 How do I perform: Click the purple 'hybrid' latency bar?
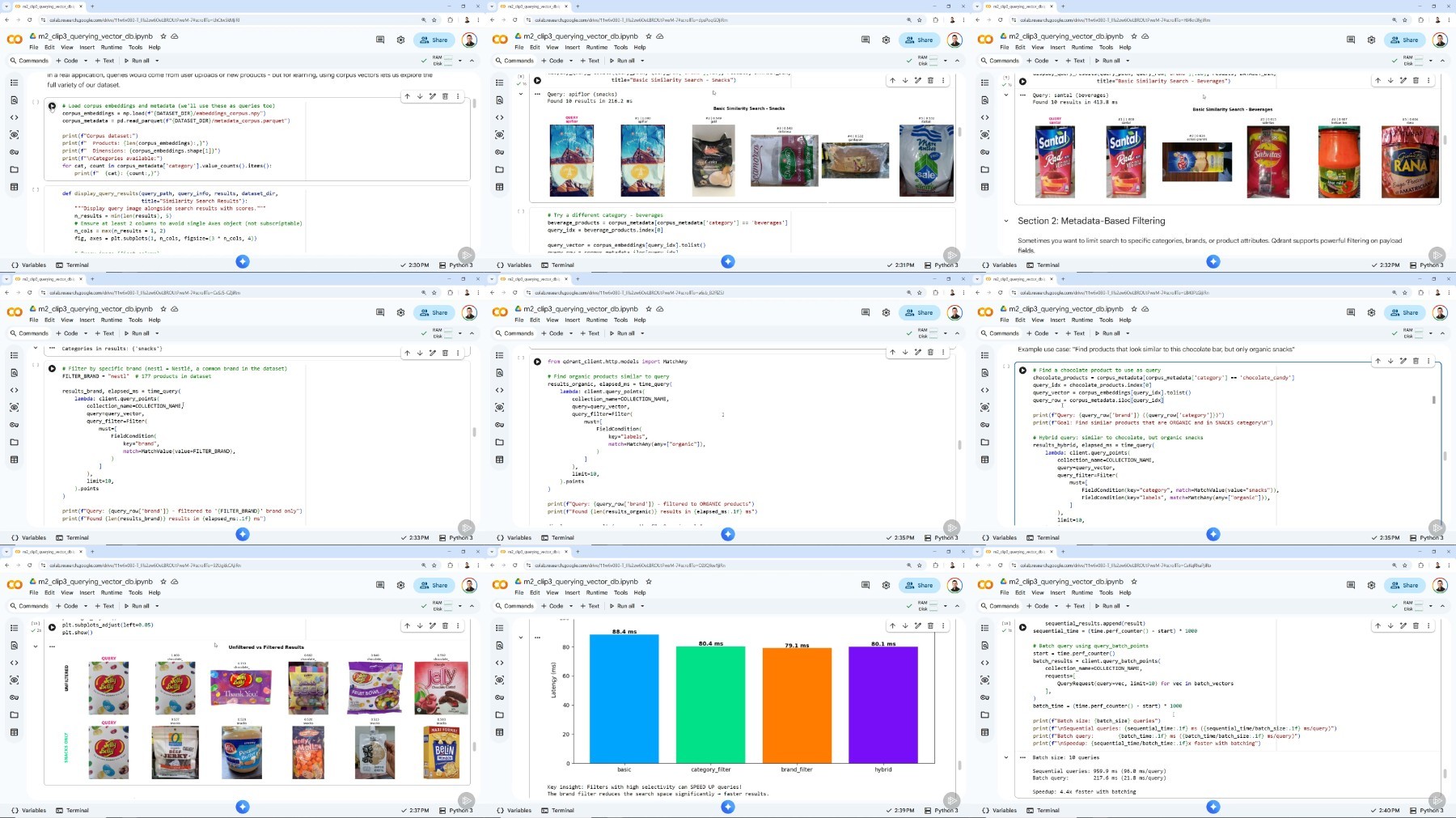[883, 705]
